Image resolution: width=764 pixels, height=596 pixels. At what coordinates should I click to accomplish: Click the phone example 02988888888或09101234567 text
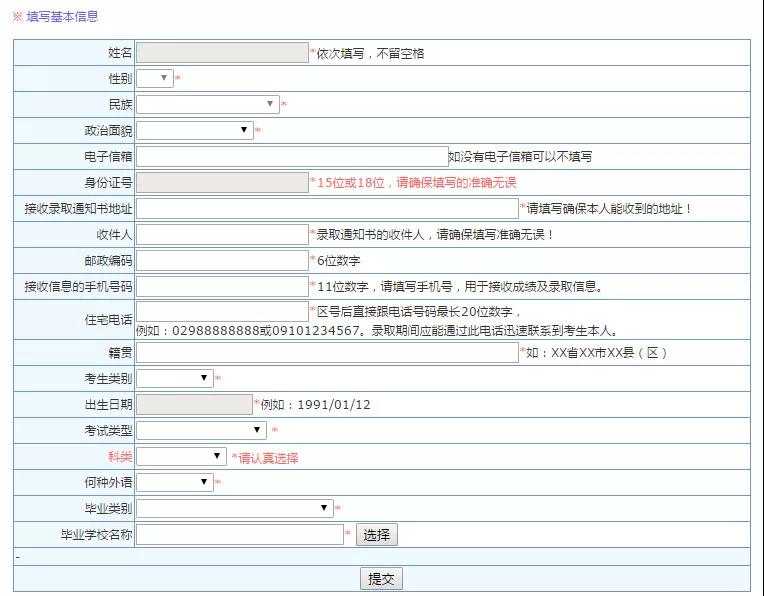[266, 331]
